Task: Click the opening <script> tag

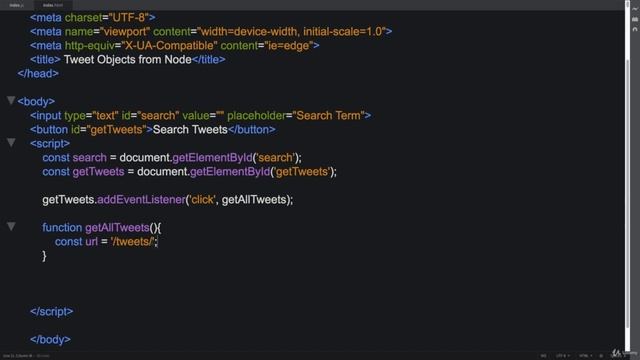Action: click(x=50, y=144)
